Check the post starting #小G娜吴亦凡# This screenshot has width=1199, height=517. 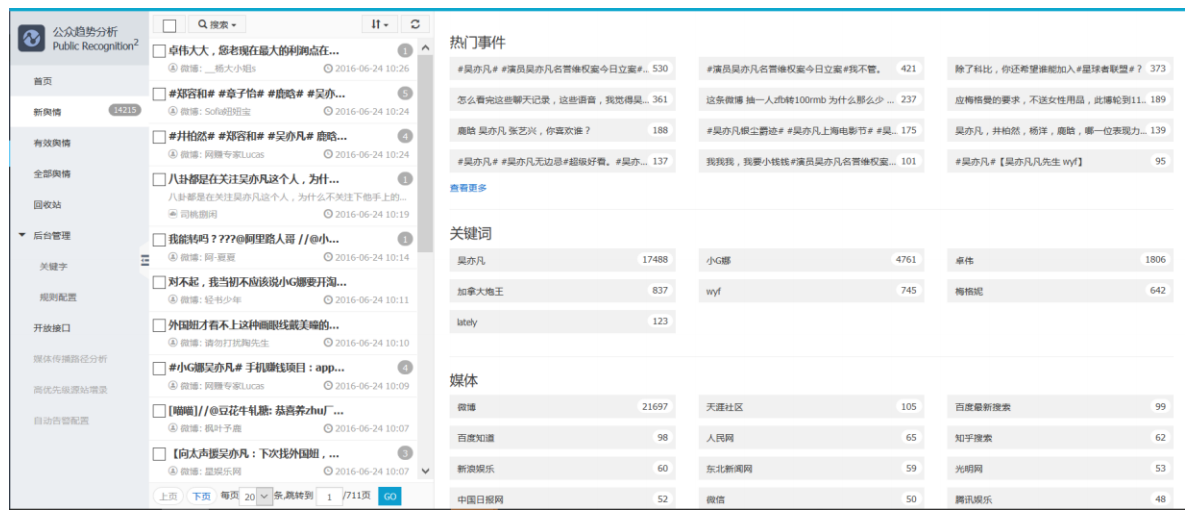coord(160,368)
